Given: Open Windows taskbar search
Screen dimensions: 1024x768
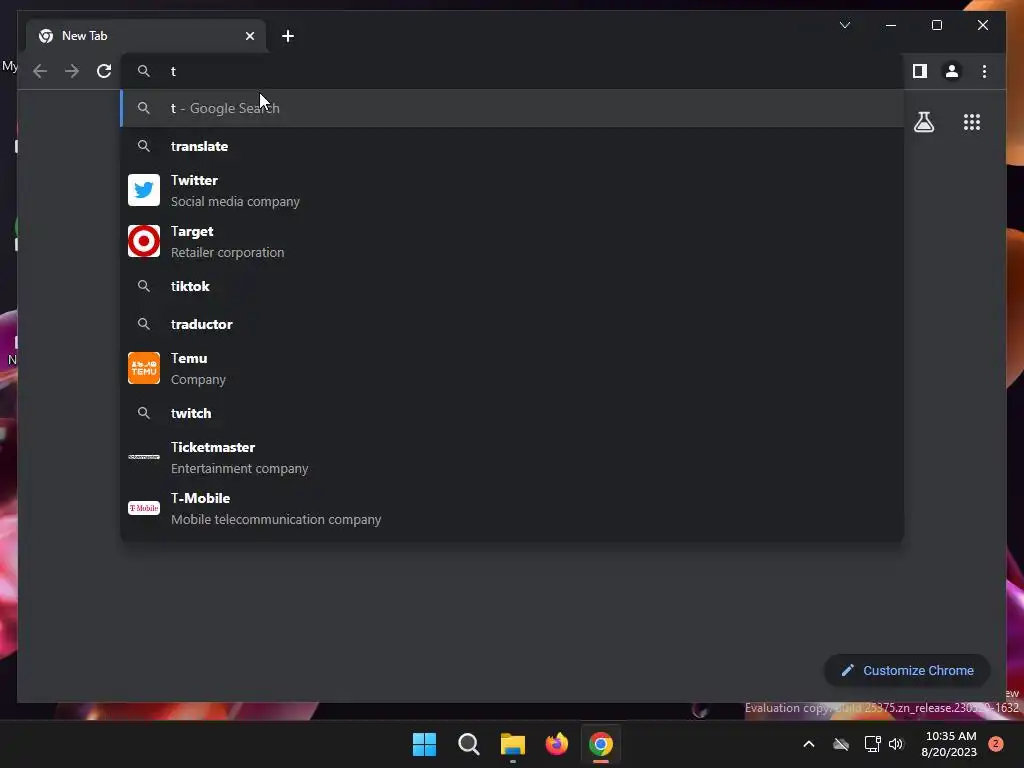Looking at the screenshot, I should tap(468, 744).
